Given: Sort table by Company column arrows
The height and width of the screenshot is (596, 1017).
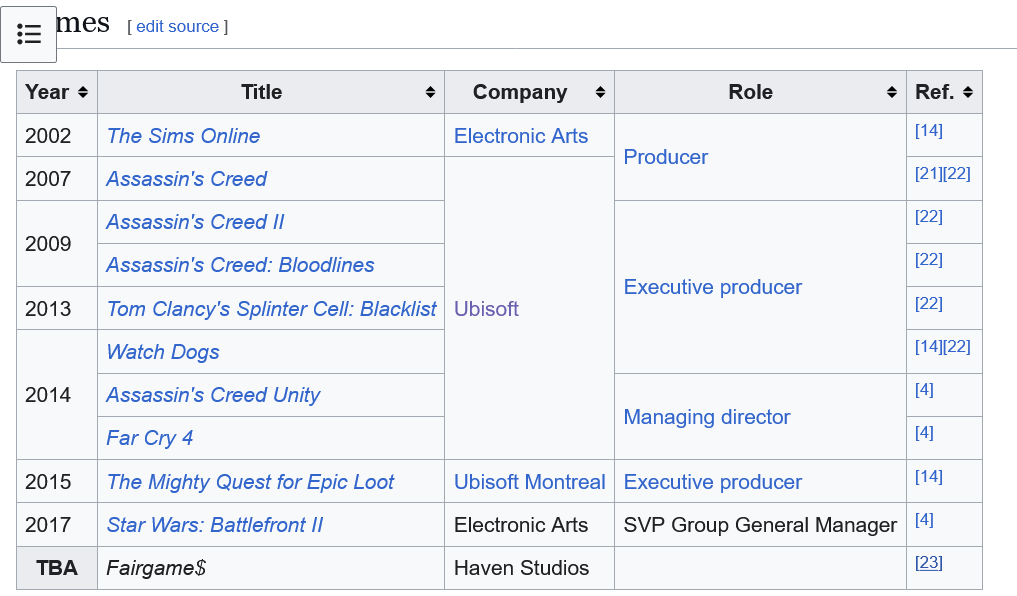Looking at the screenshot, I should tap(600, 92).
